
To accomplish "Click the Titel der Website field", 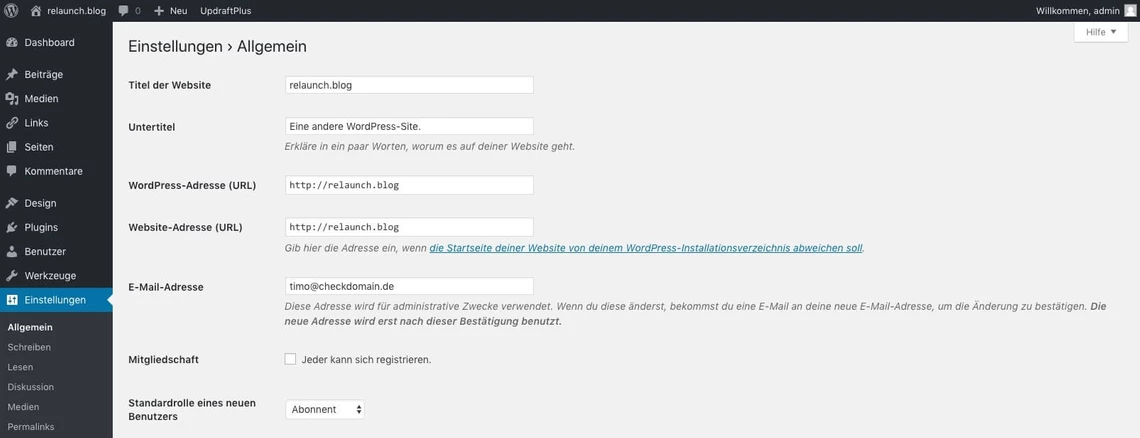I will (x=409, y=85).
